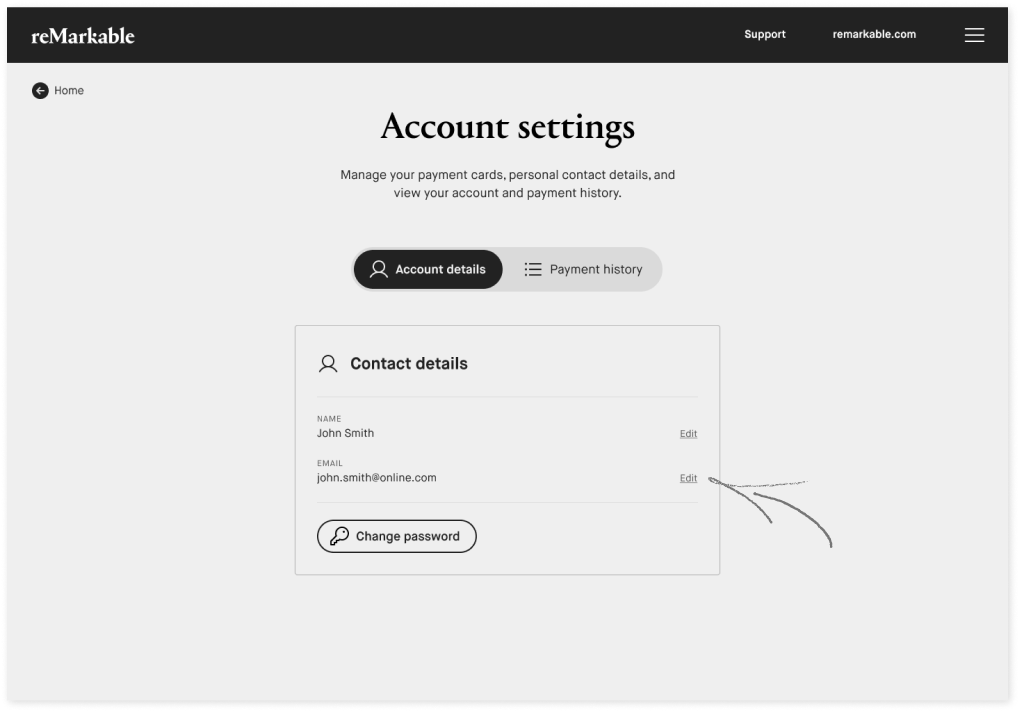Click the list icon in Payment history tab
Image resolution: width=1019 pixels, height=712 pixels.
[533, 269]
